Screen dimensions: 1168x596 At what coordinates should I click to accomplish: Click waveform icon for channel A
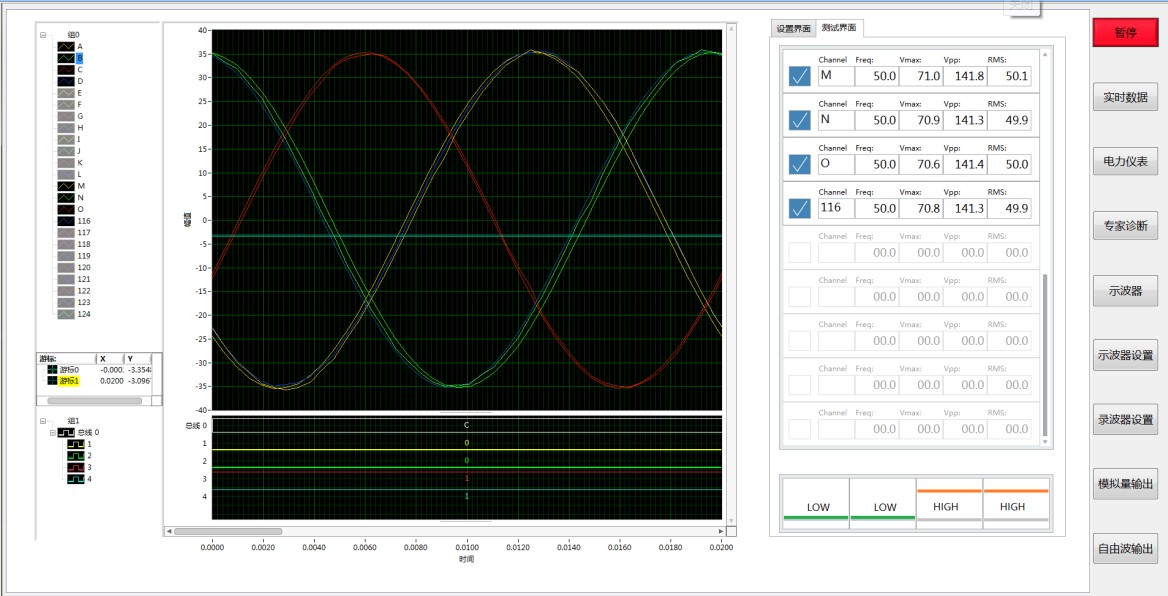(x=66, y=46)
